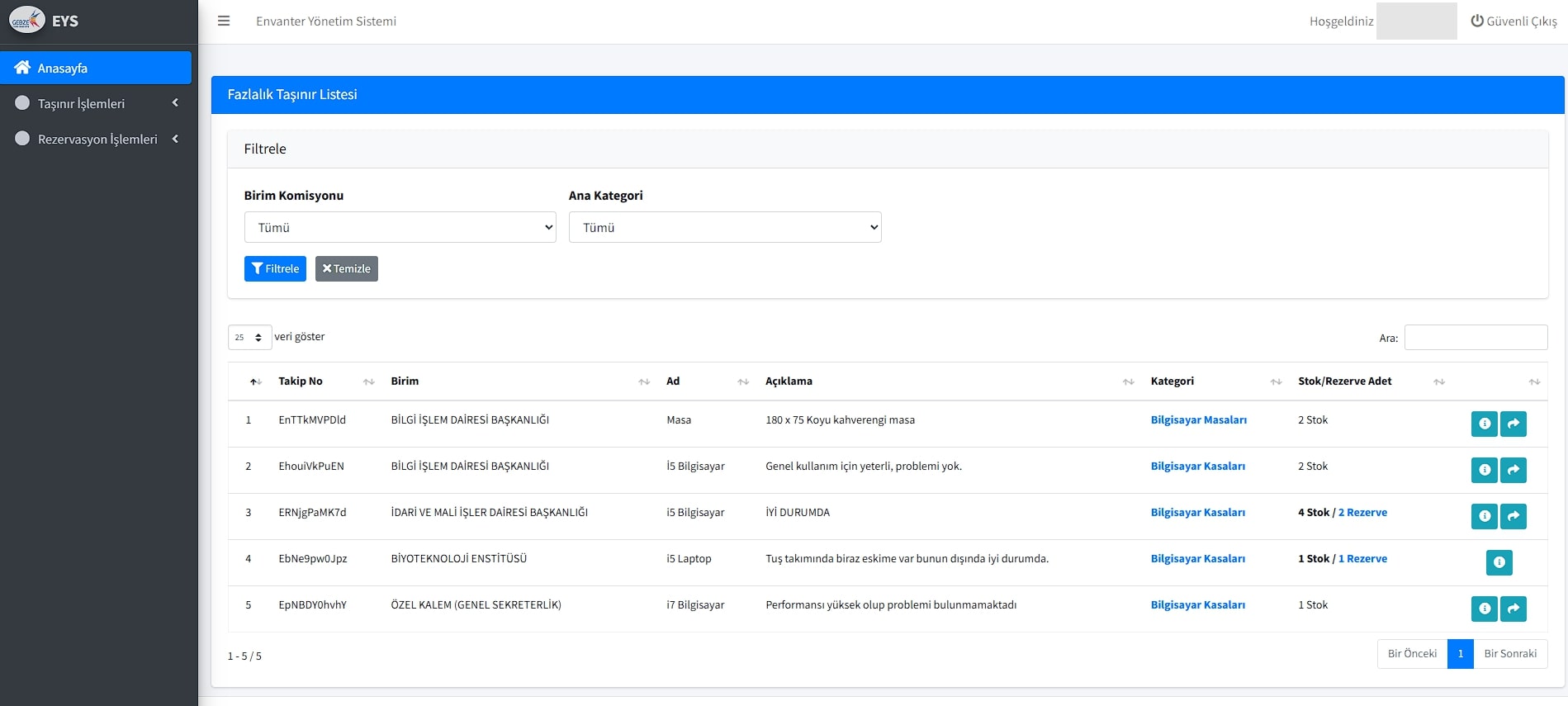The image size is (1568, 706).
Task: Expand Taşınır İşlemleri sidebar menu
Action: 97,103
